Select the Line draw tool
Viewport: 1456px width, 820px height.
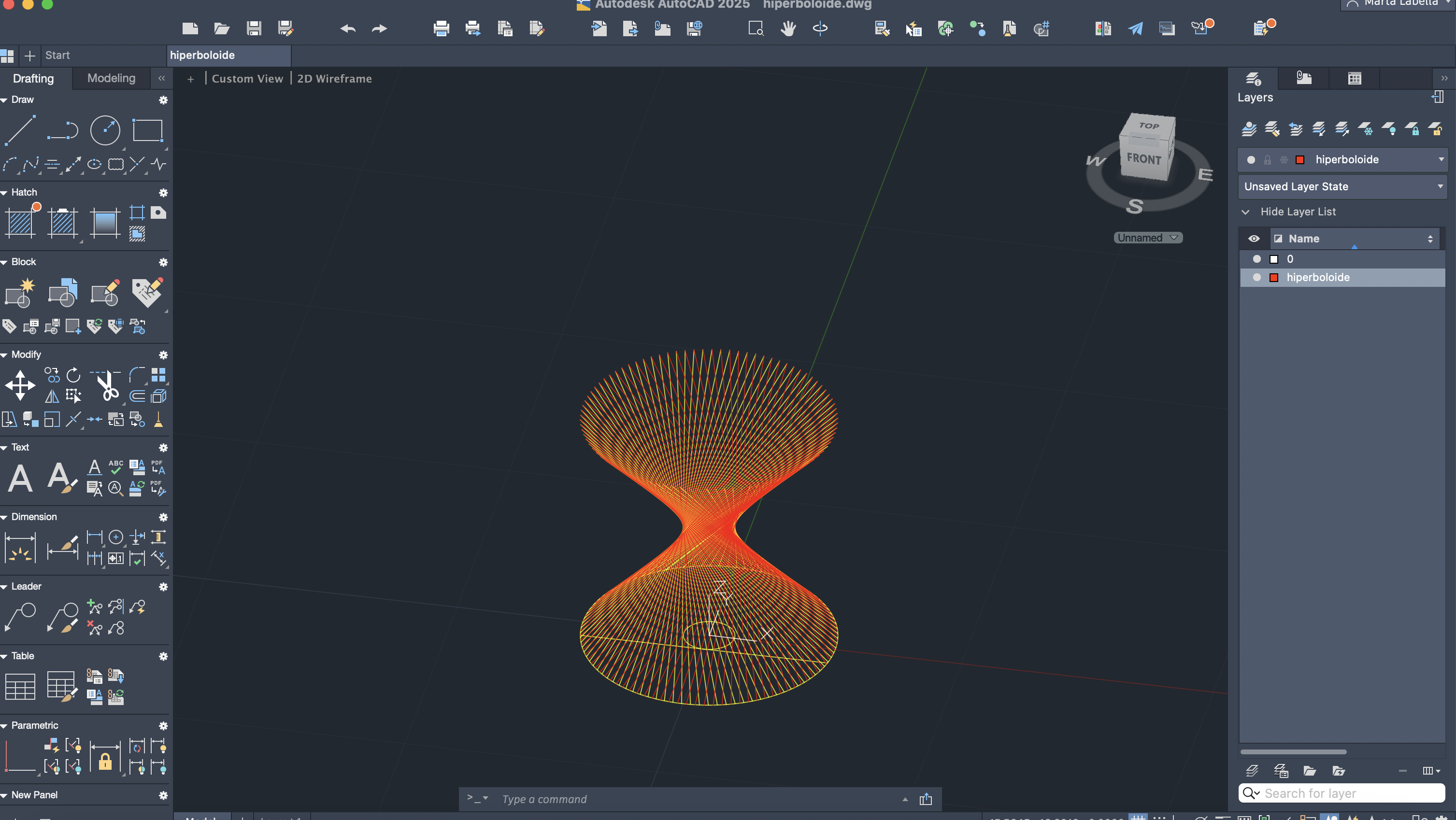pos(20,130)
